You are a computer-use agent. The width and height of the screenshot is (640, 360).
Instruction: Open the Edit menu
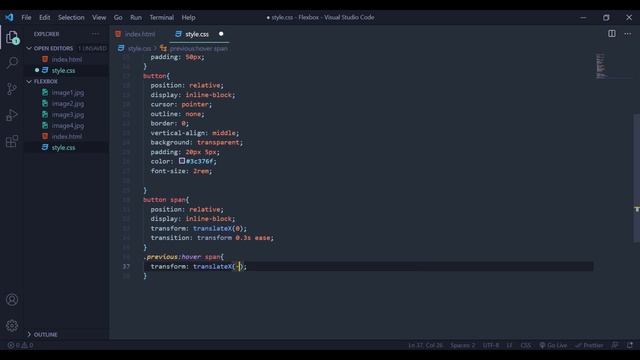point(44,18)
